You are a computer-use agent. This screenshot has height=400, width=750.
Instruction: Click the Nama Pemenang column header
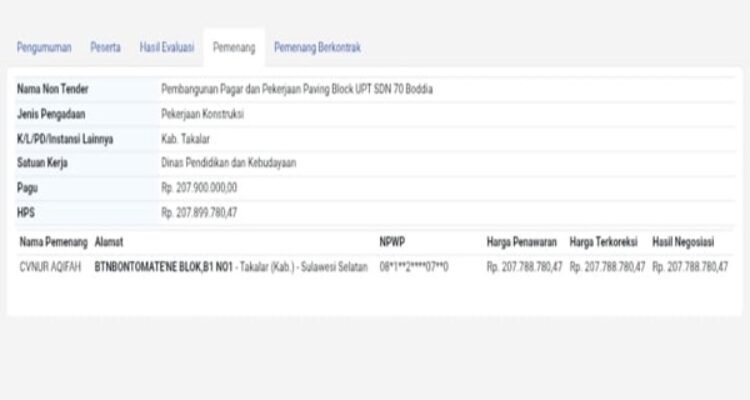coord(54,242)
